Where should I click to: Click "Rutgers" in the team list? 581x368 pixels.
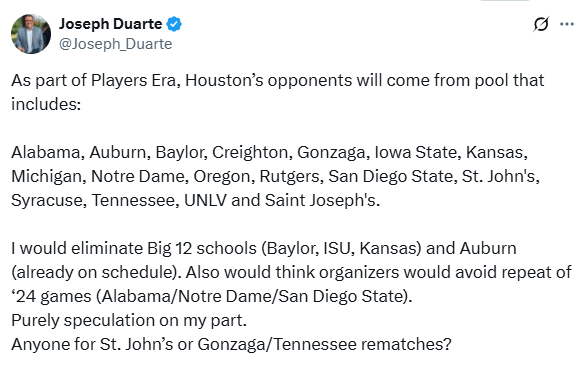289,176
